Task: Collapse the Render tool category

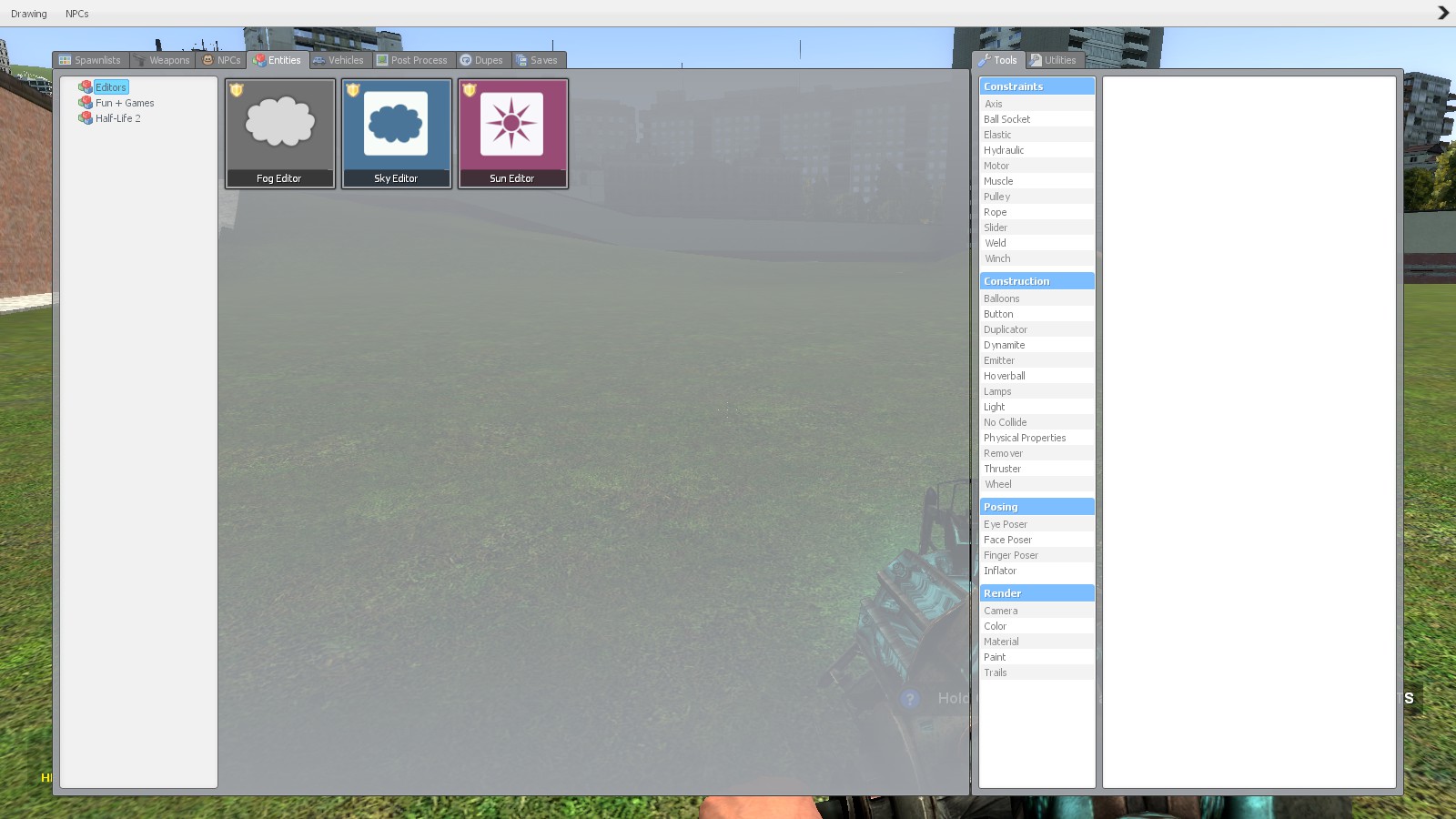Action: point(1036,593)
